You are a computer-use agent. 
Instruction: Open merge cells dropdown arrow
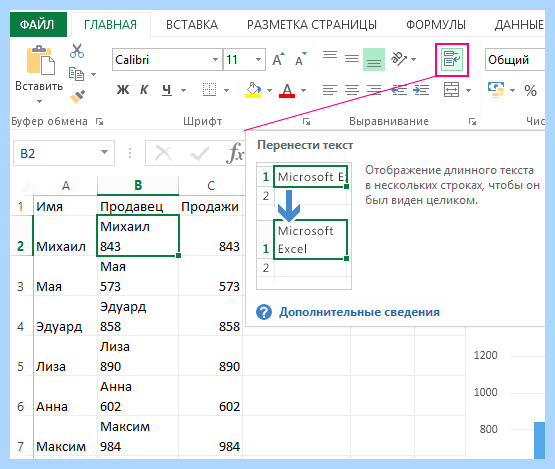click(469, 90)
